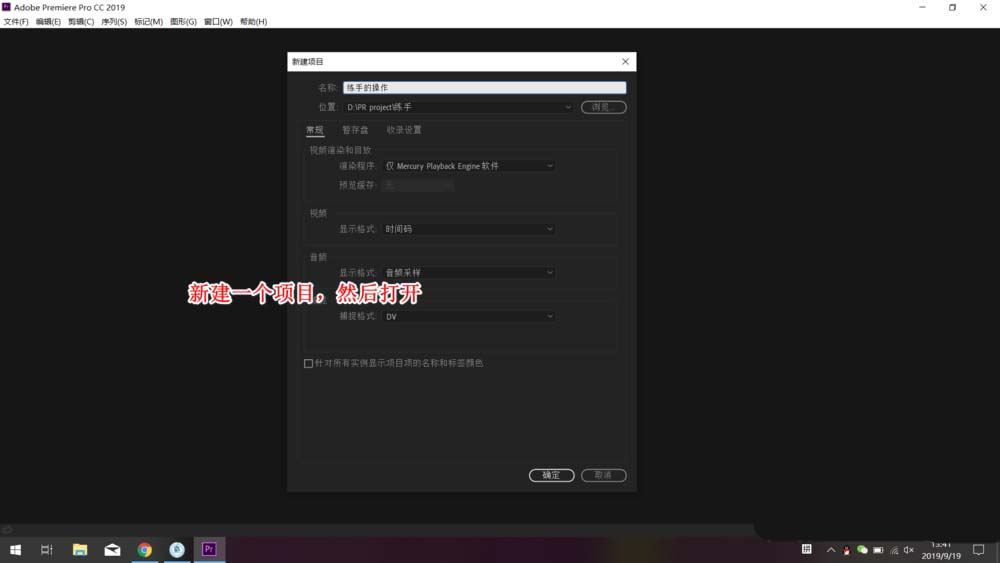Close the 新建项目 dialog
Viewport: 1000px width, 563px height.
pos(625,61)
